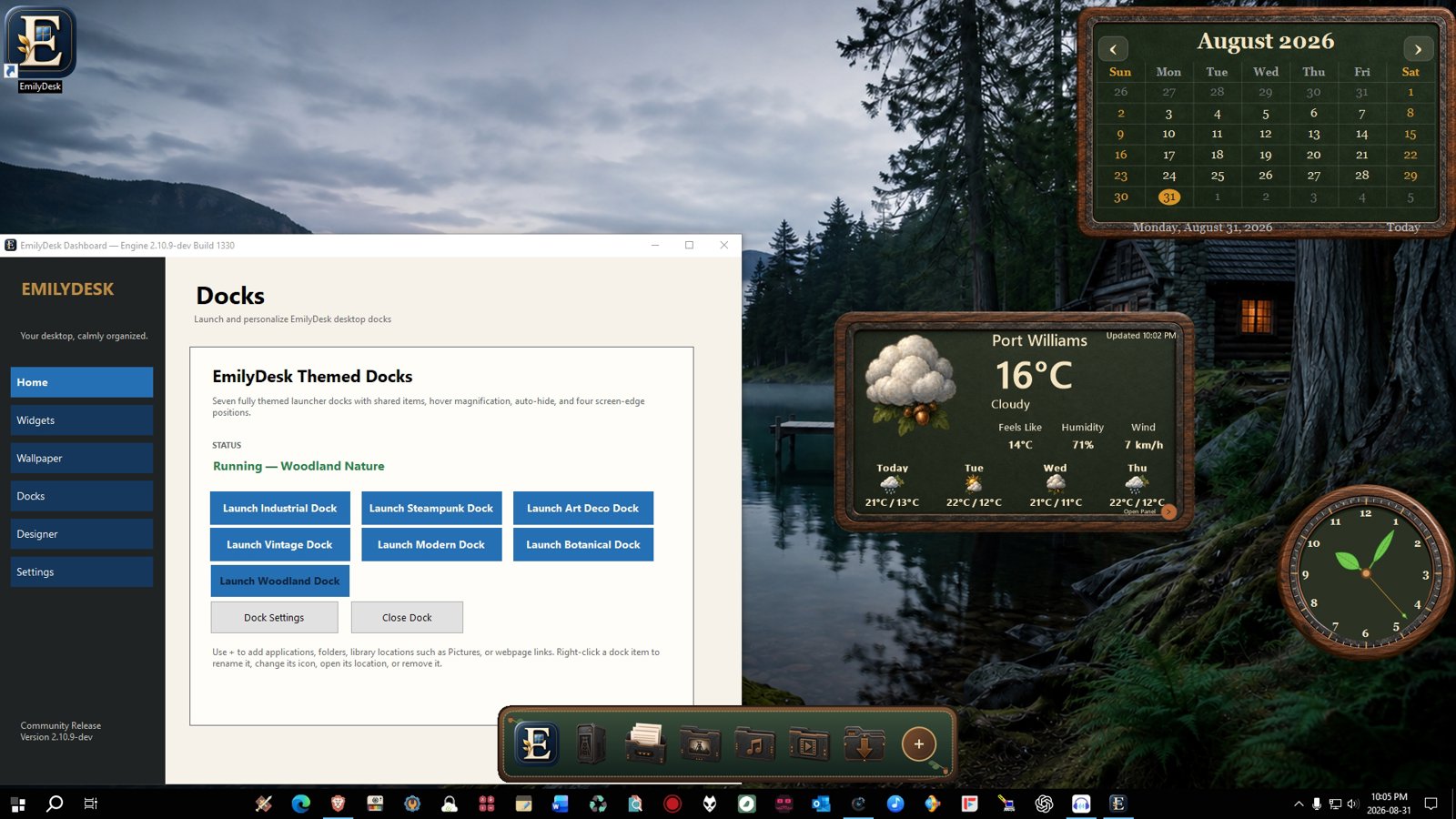Click the computer tower icon in dock
Screen dimensions: 1456x819
pyautogui.click(x=591, y=744)
